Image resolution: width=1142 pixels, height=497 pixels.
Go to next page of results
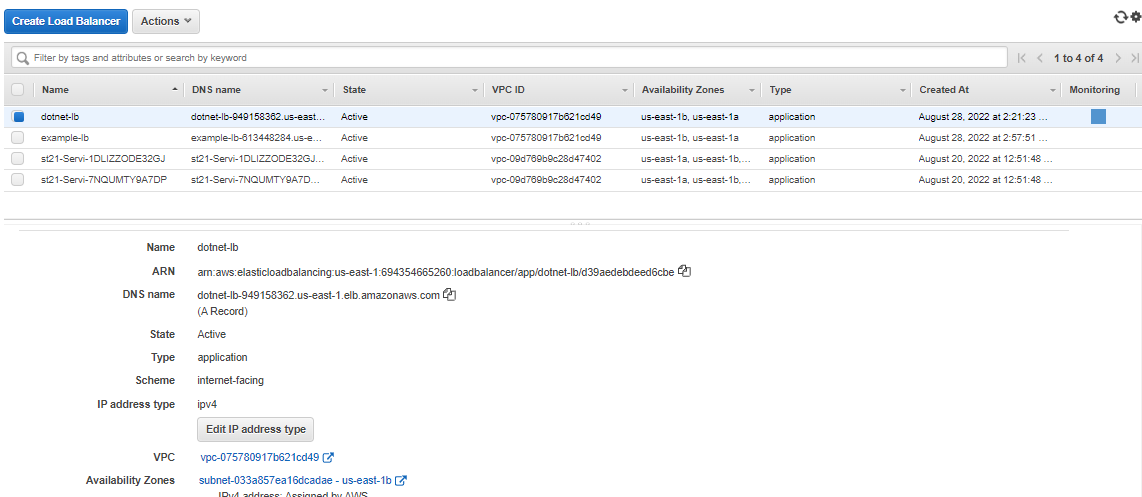pos(1119,58)
